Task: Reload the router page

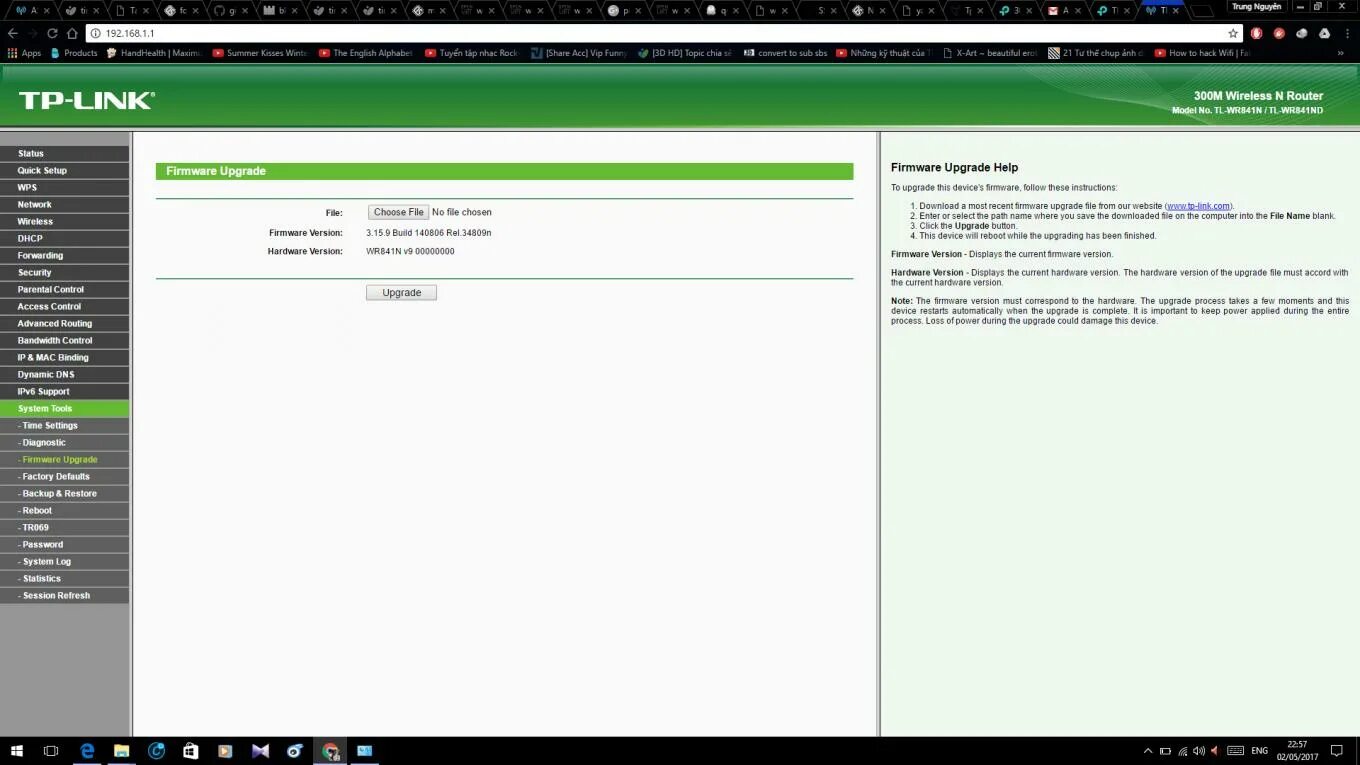Action: coord(52,33)
